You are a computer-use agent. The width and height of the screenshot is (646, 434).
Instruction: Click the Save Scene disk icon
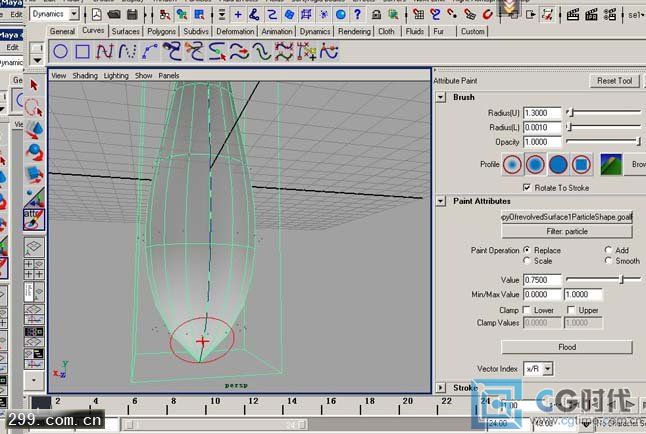132,15
